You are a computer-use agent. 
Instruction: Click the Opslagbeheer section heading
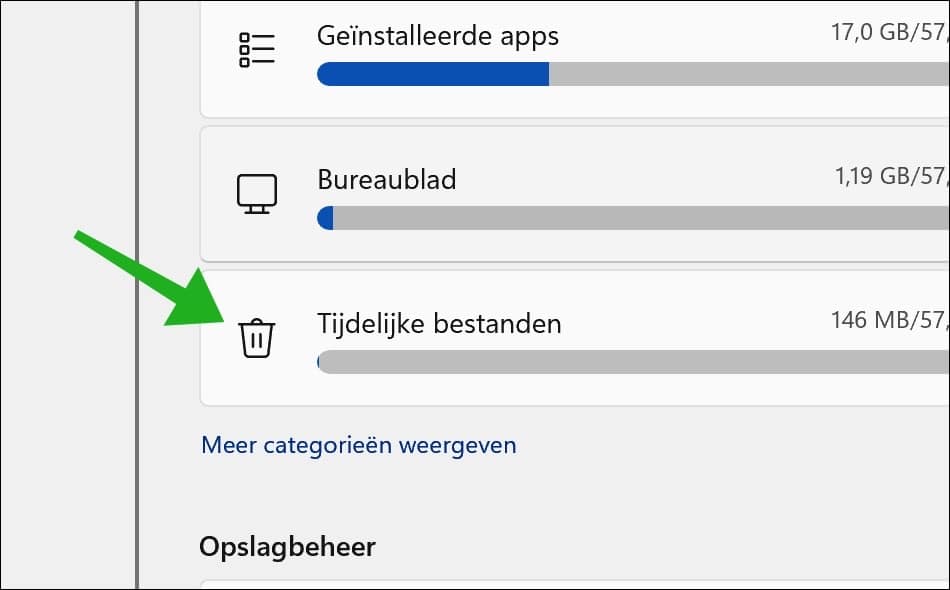point(287,547)
